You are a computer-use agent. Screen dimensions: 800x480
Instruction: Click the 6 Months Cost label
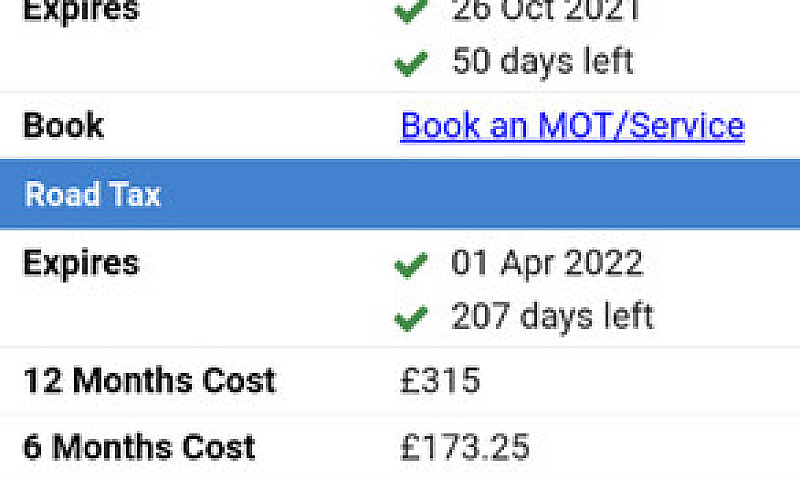tap(139, 447)
